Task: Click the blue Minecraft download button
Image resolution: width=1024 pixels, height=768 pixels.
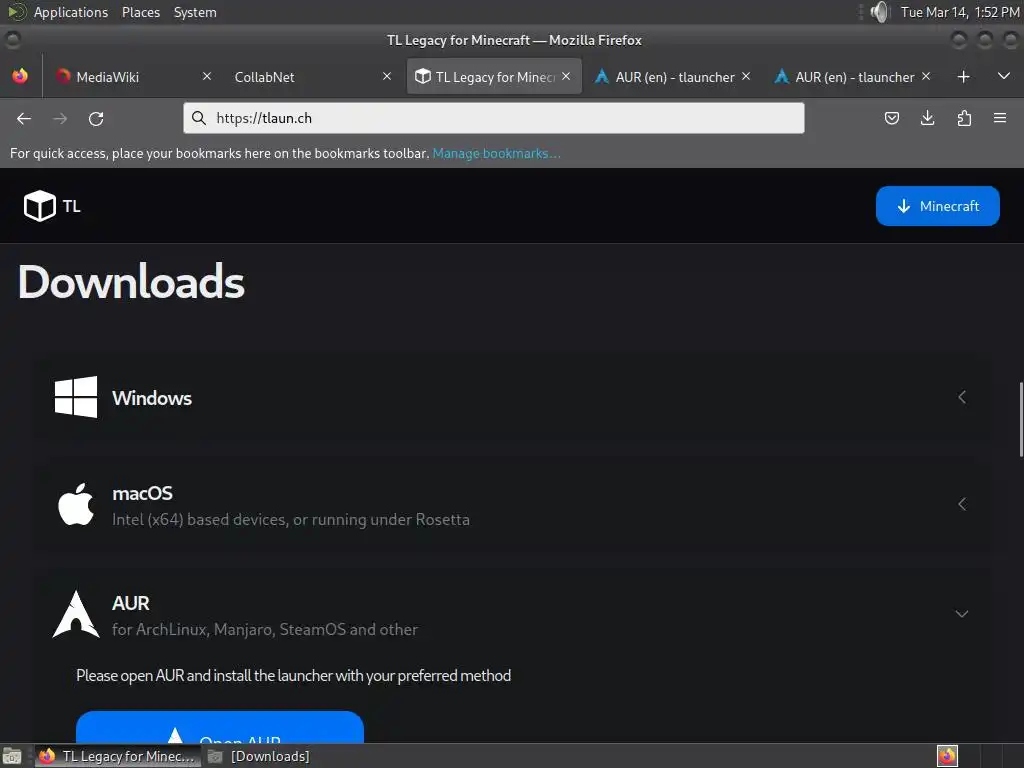Action: click(937, 206)
